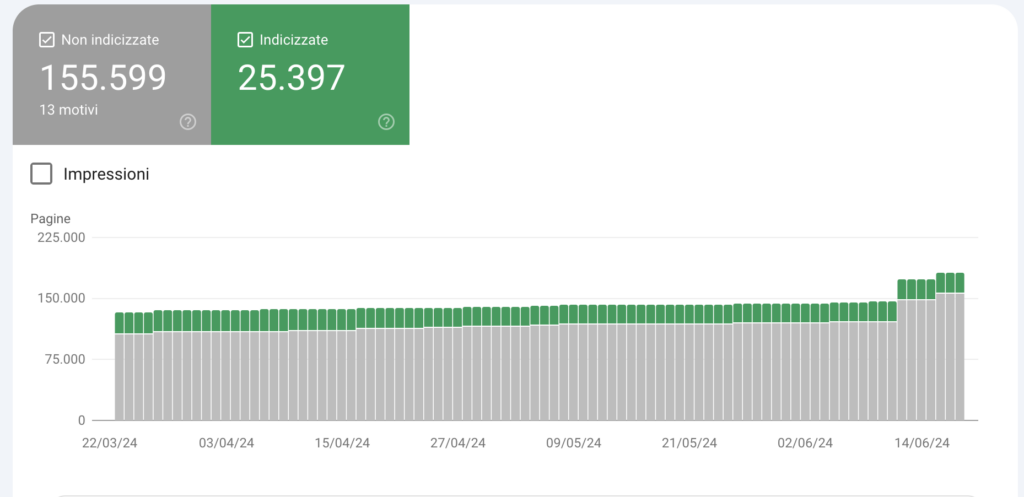
Task: Click the 02/06/24 date label
Action: coord(806,443)
